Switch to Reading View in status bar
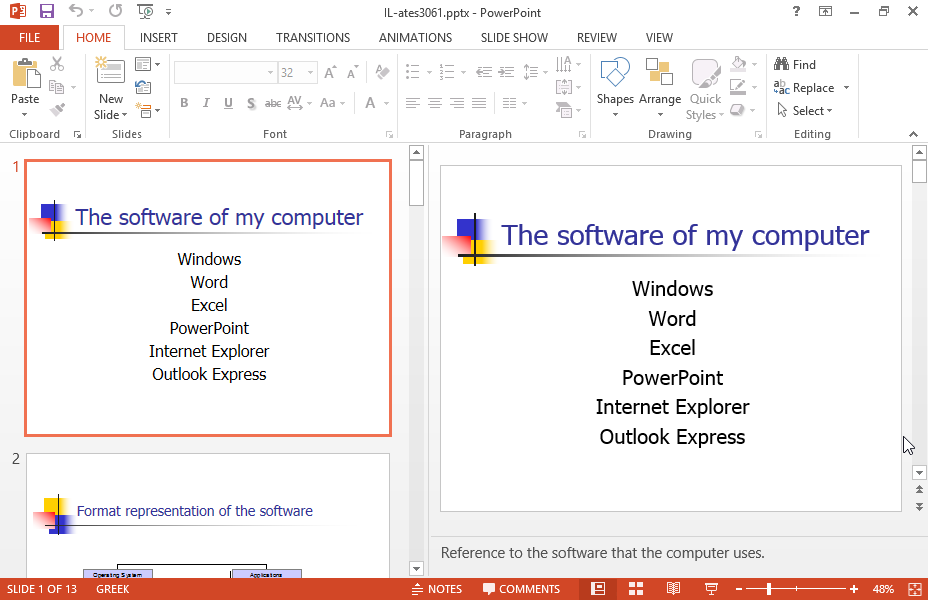Image resolution: width=928 pixels, height=600 pixels. [x=674, y=589]
